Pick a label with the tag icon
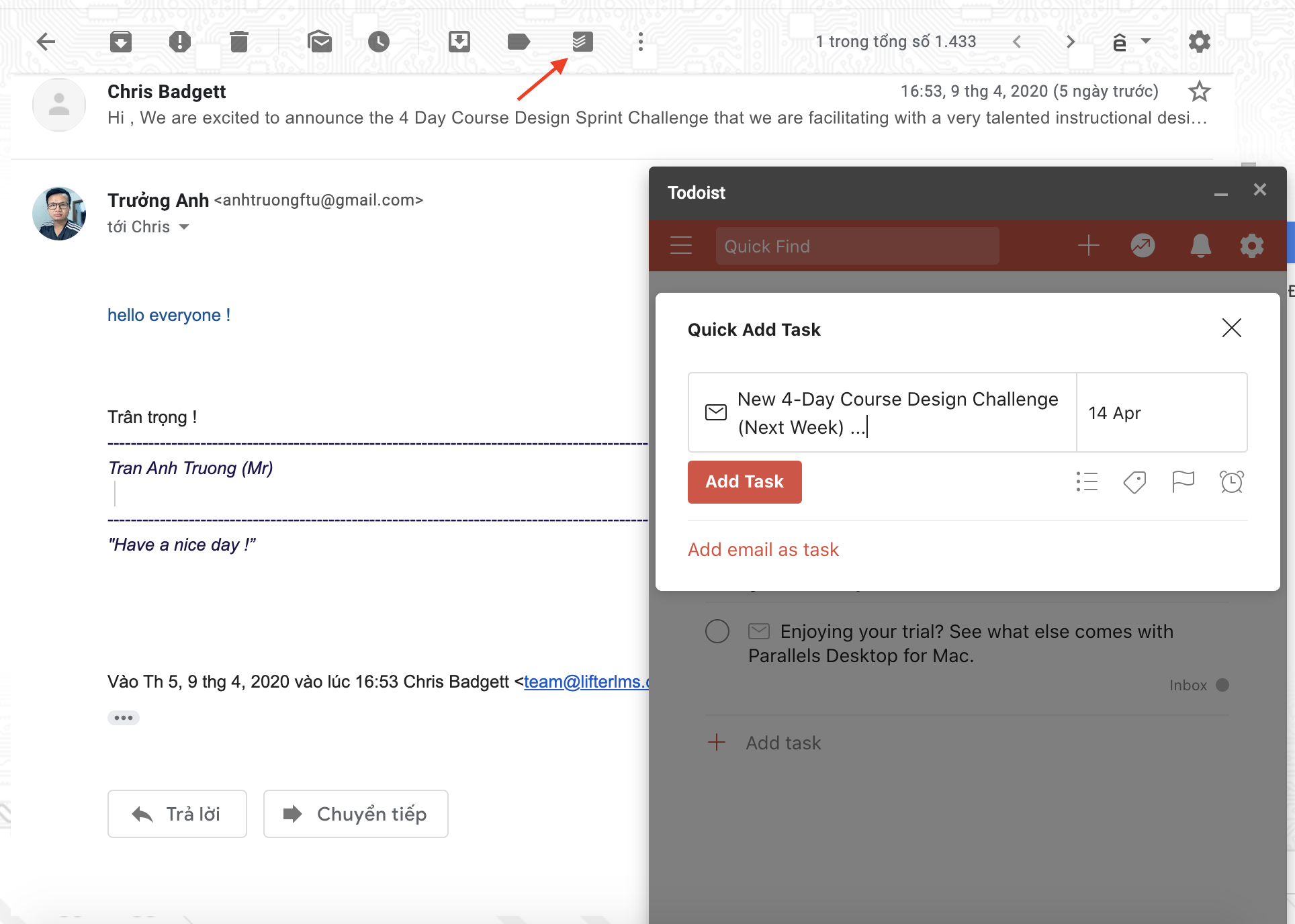 (1134, 481)
